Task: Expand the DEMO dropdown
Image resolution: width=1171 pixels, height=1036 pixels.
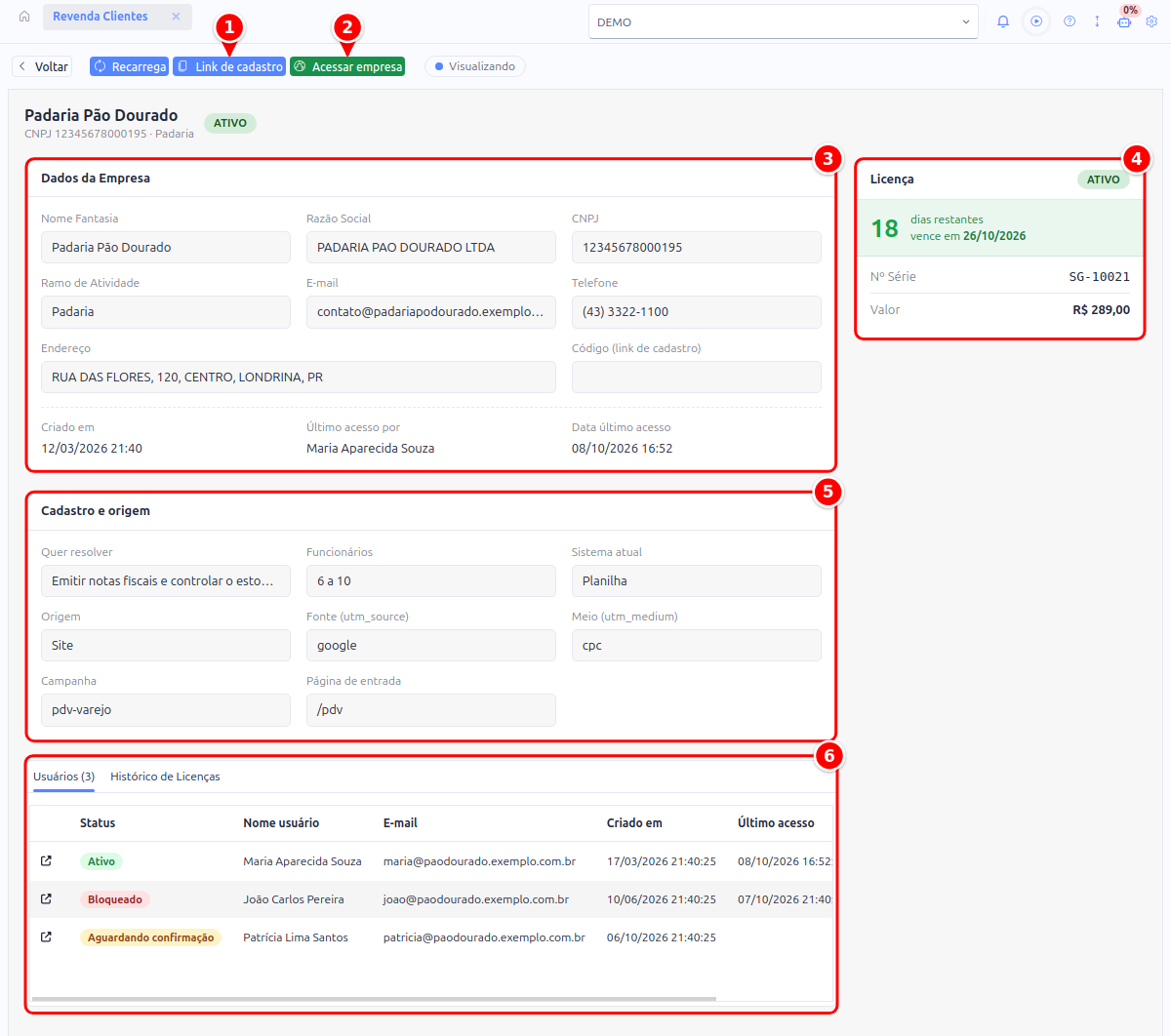Action: coord(784,21)
